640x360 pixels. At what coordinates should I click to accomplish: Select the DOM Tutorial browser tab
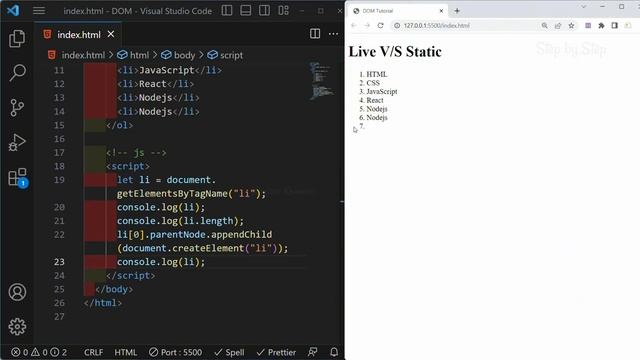coord(398,11)
